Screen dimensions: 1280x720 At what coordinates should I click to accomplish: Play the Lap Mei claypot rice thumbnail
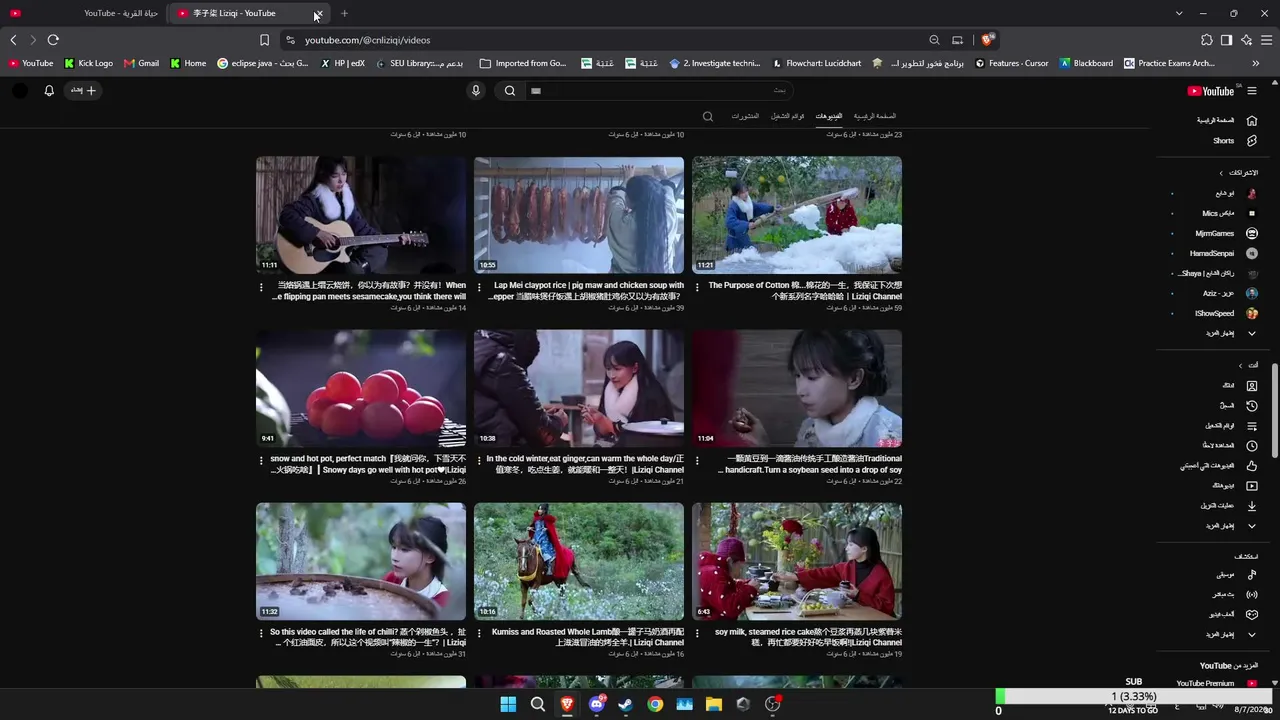[x=579, y=215]
